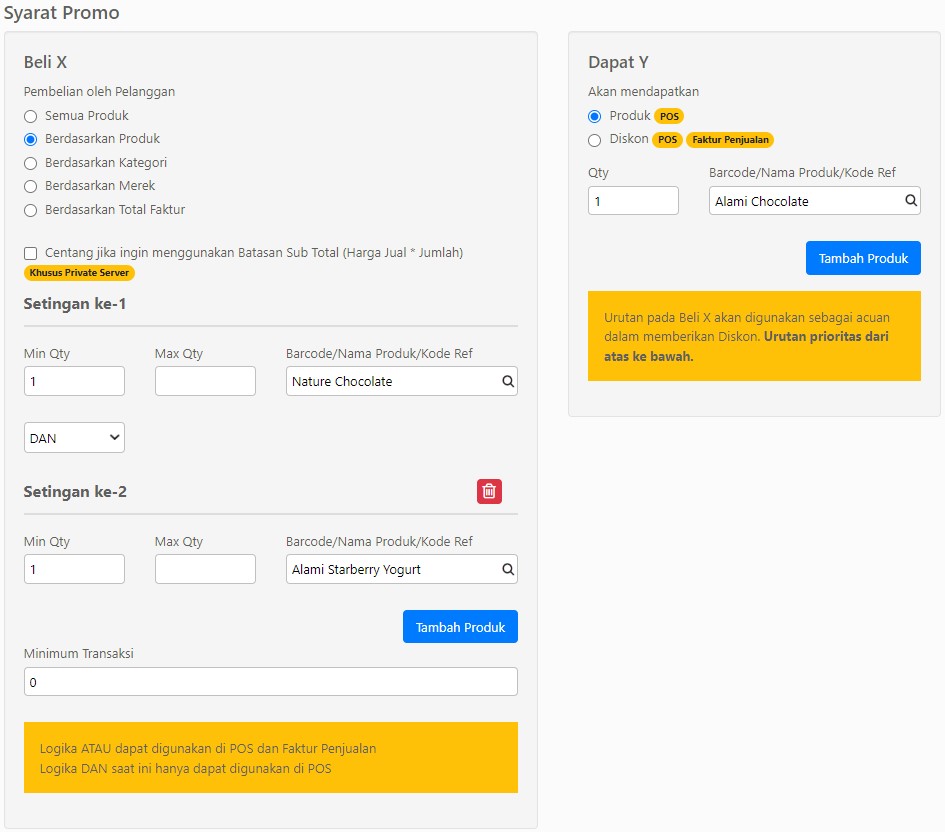Click Tambah Produk button under Dapat Y
Viewport: 945px width, 832px height.
(x=863, y=258)
